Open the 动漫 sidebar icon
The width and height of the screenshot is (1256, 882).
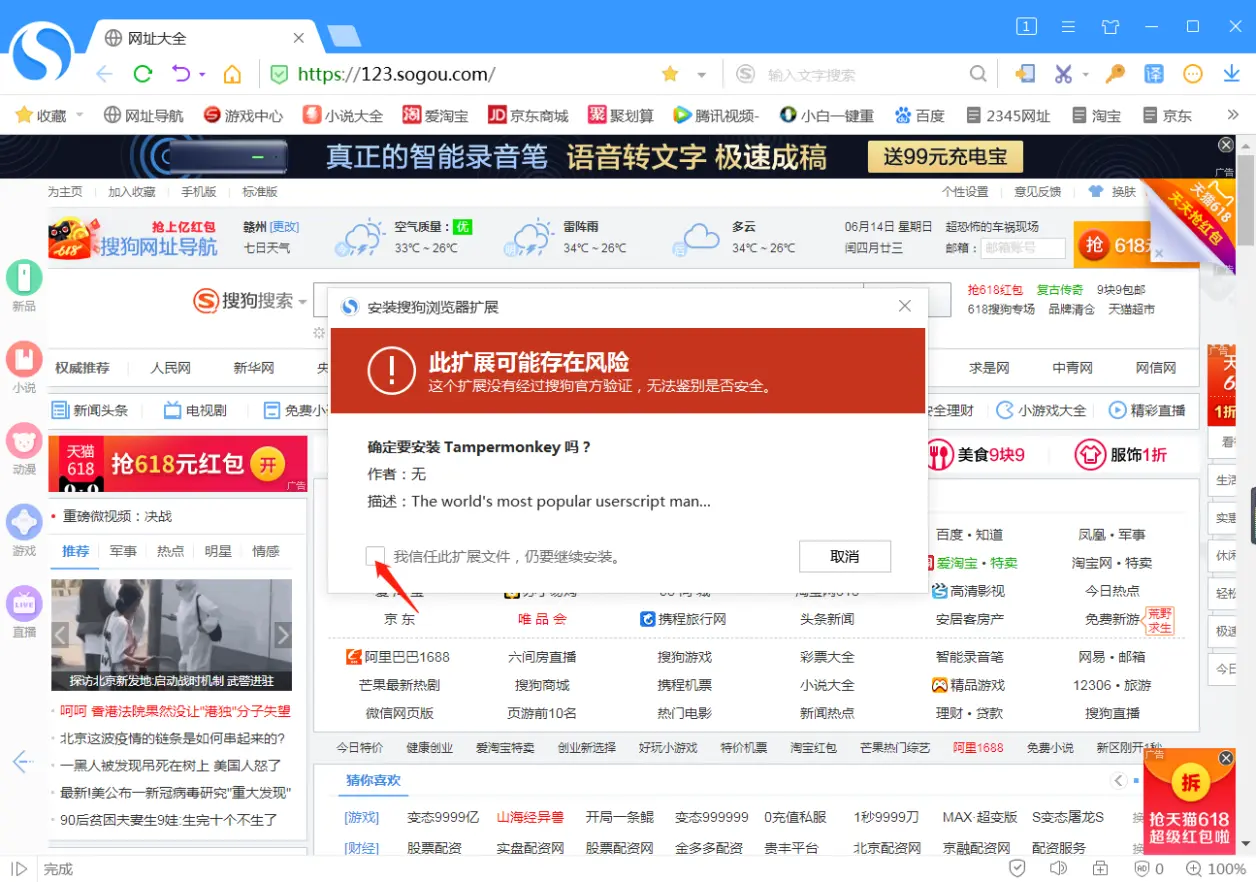tap(24, 440)
